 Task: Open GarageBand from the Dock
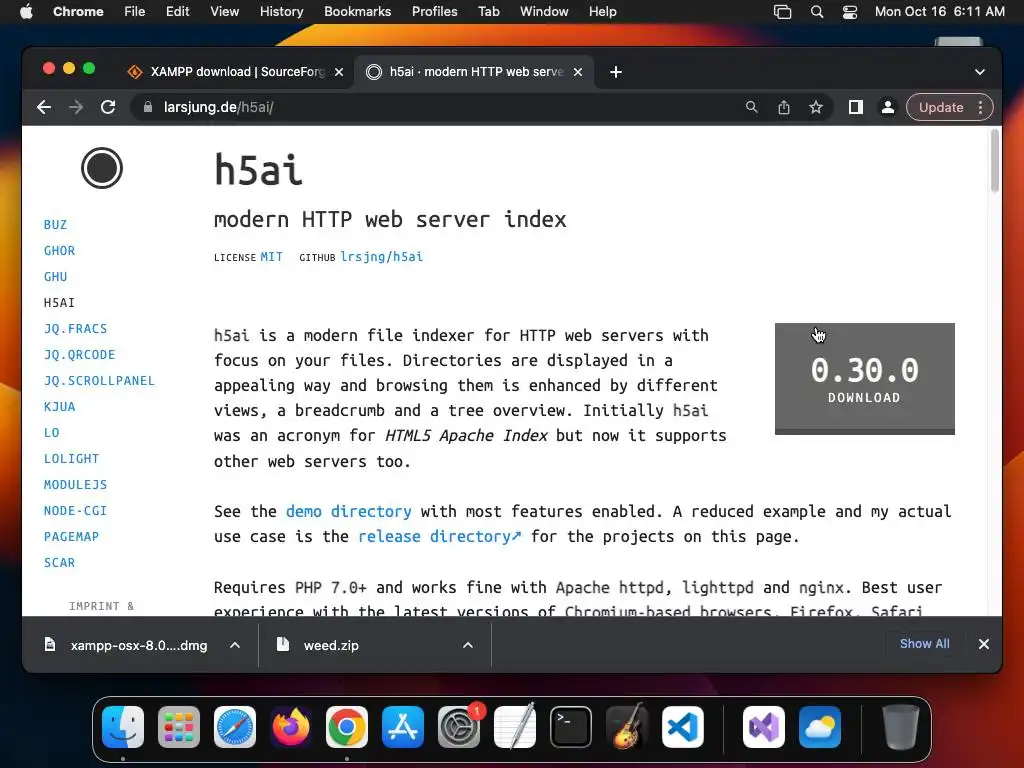coord(627,727)
